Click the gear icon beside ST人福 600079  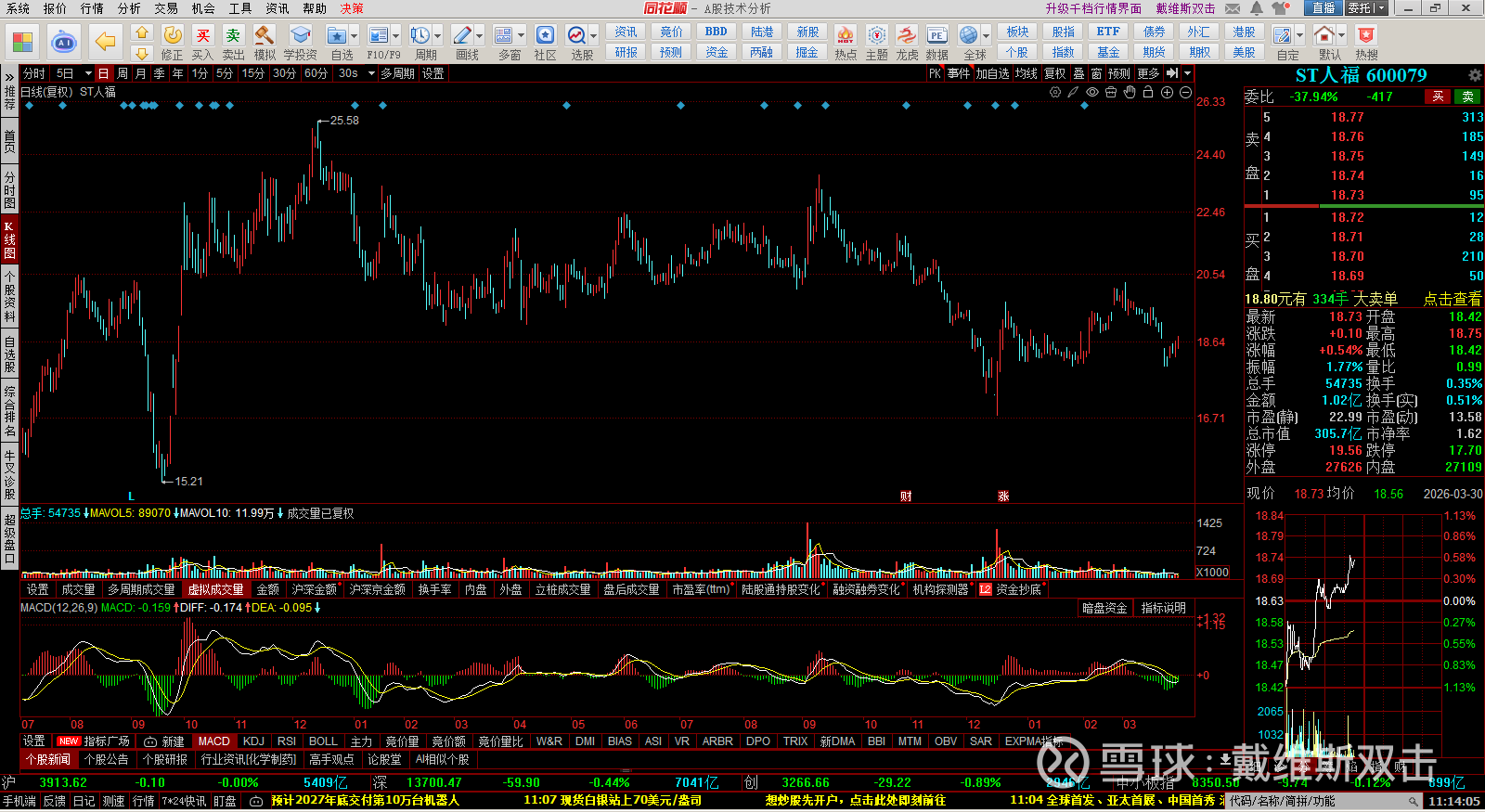[1475, 75]
